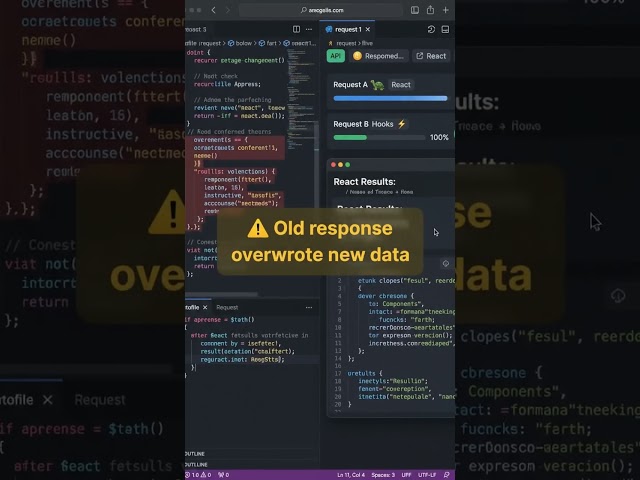This screenshot has height=480, width=640.
Task: Change encoding via UTF-LF entry
Action: (x=427, y=475)
